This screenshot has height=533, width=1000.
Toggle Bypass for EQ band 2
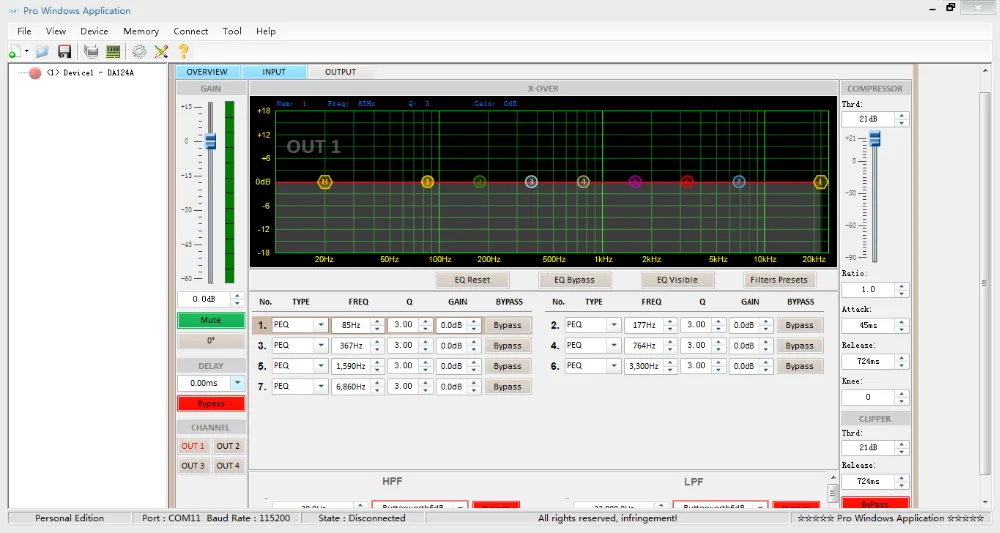tap(799, 325)
